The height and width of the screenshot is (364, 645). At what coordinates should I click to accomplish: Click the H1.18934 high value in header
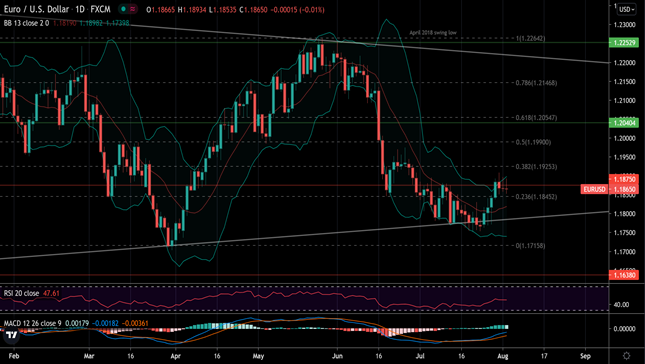click(192, 9)
